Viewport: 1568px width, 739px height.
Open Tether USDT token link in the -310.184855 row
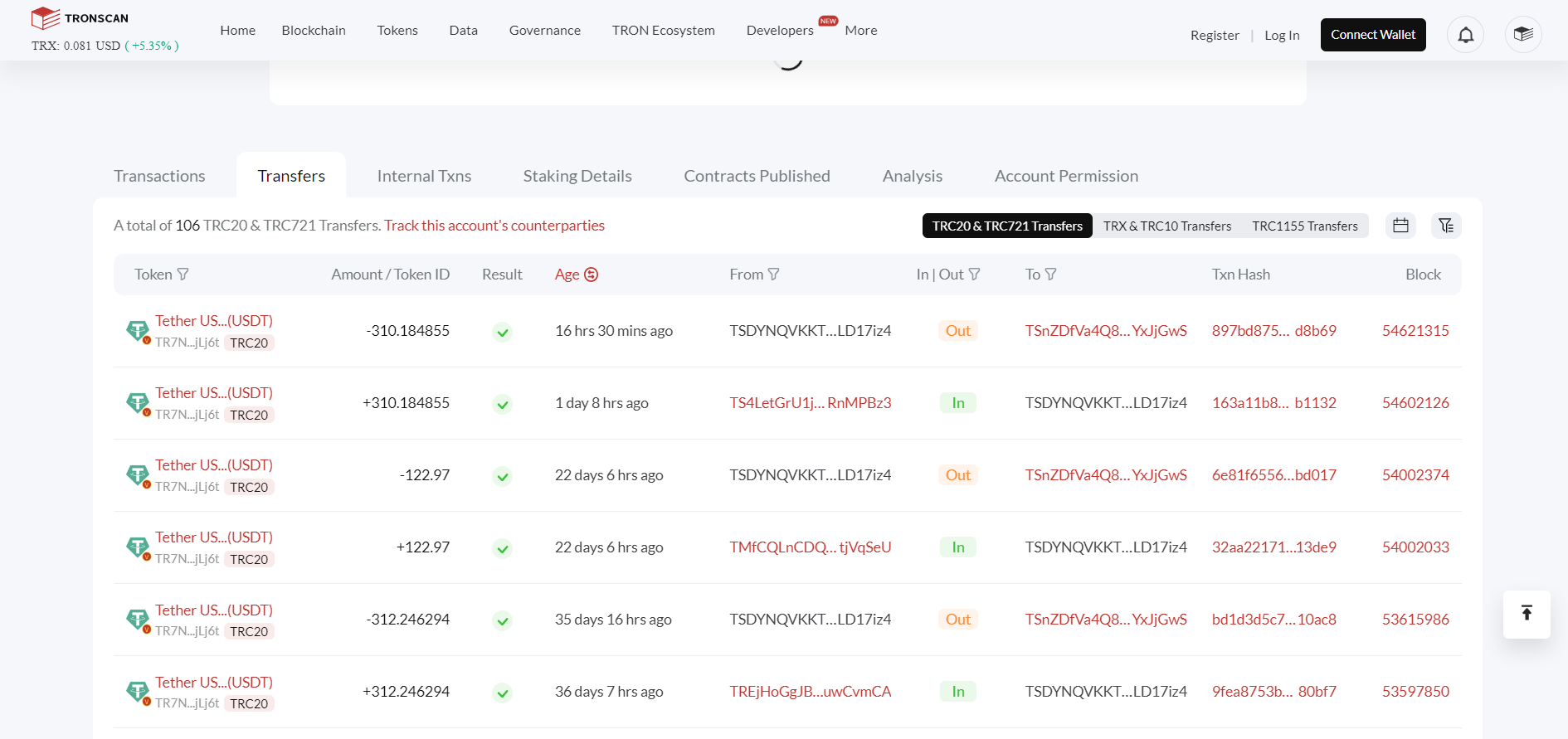pos(214,321)
